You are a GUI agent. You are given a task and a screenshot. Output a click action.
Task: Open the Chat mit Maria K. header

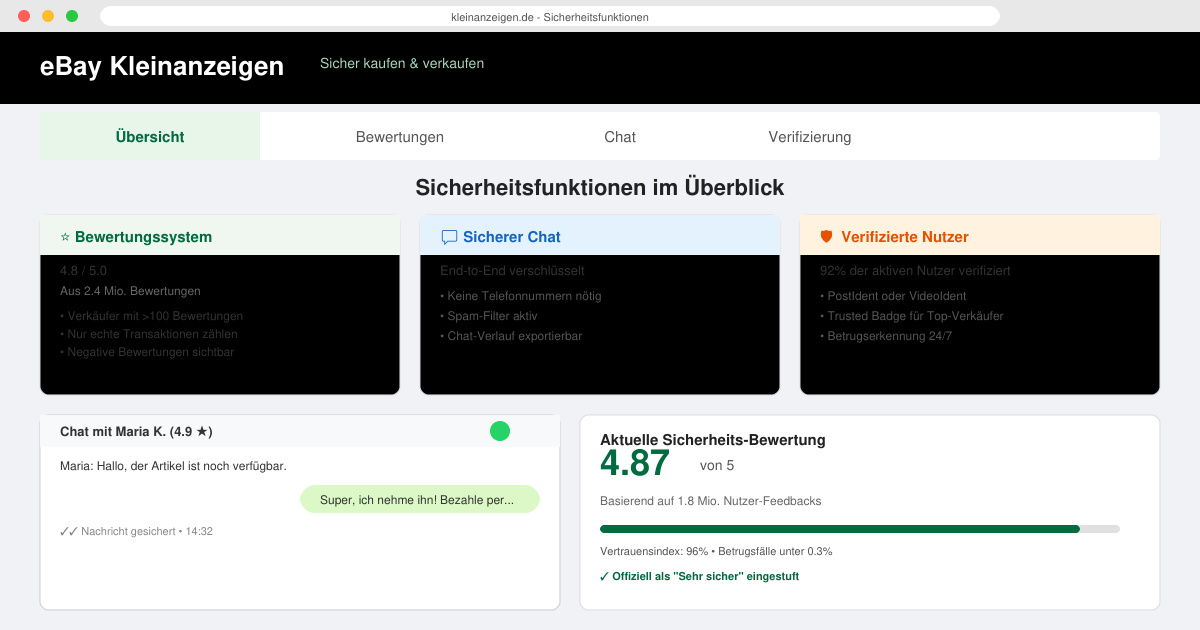(300, 431)
